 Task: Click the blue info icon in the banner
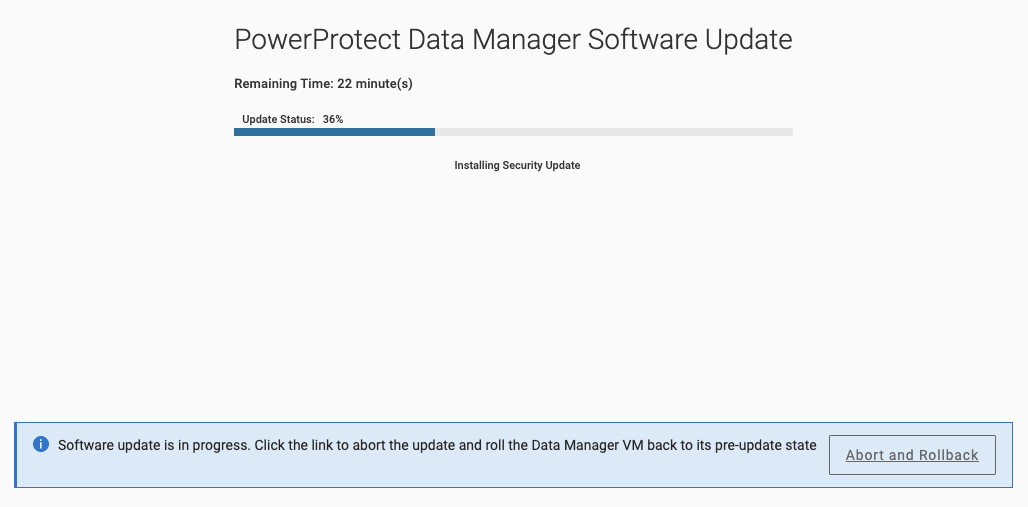tap(41, 444)
